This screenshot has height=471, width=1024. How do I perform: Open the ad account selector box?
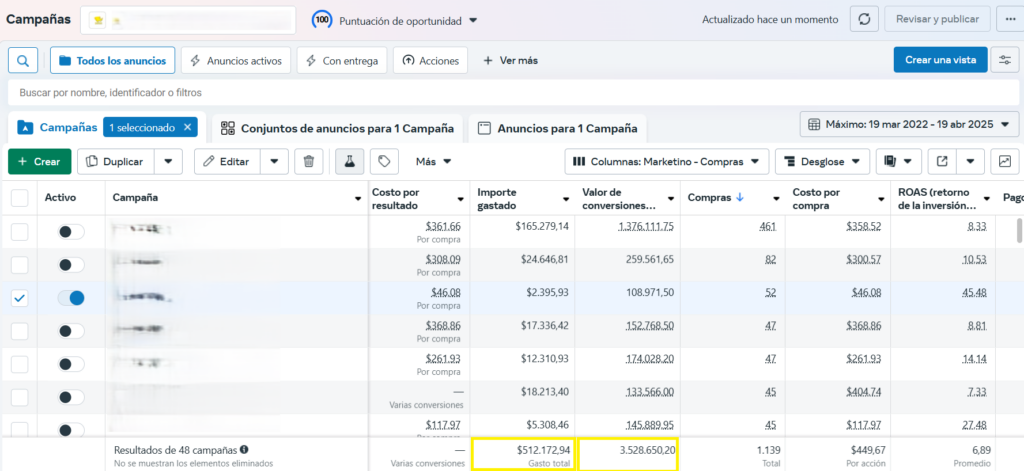pyautogui.click(x=188, y=20)
